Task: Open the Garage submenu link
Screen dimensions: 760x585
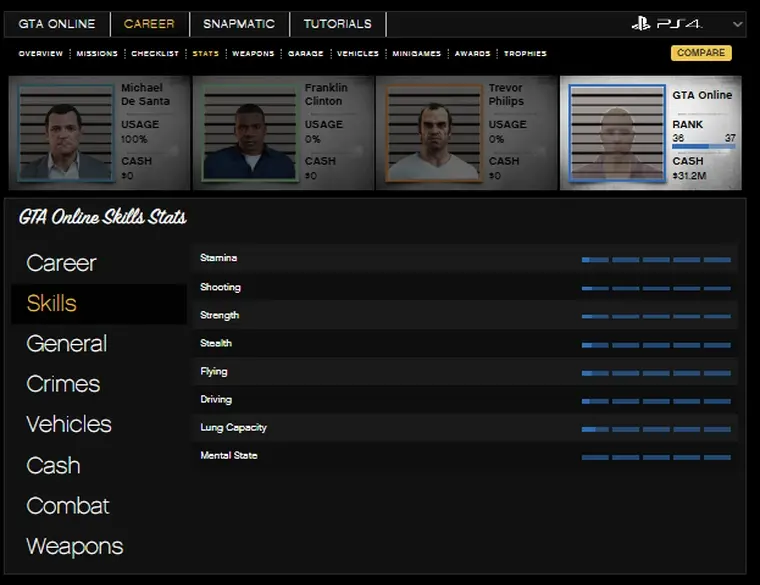Action: pyautogui.click(x=305, y=54)
